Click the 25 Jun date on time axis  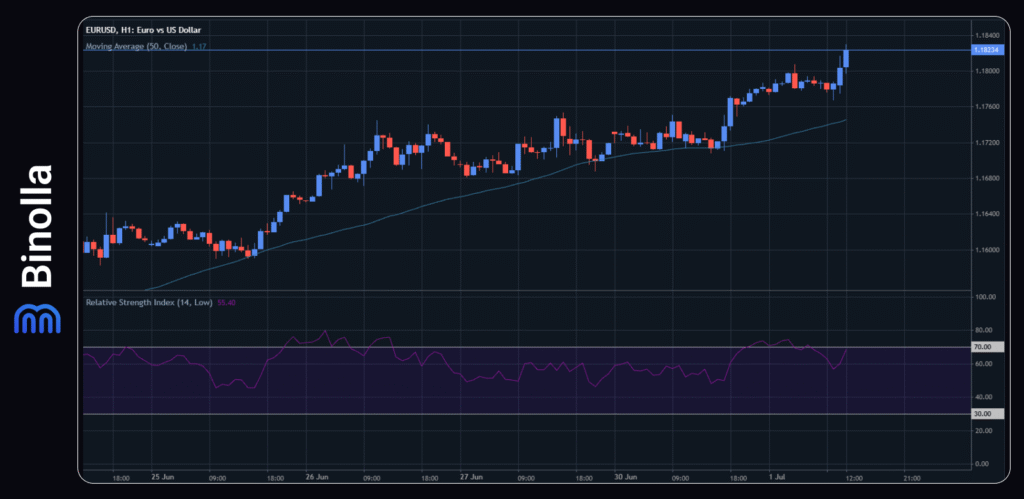[163, 477]
